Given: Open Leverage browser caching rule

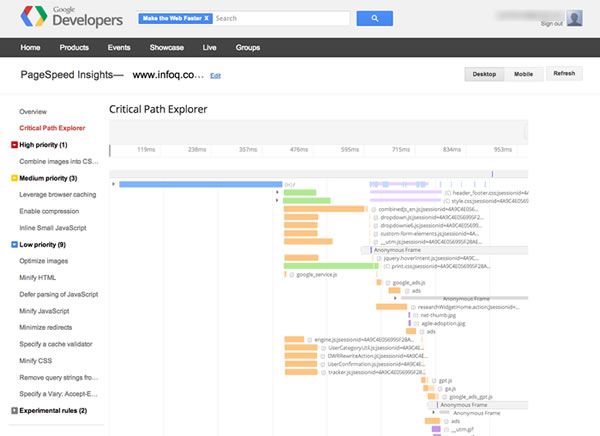Looking at the screenshot, I should (58, 194).
